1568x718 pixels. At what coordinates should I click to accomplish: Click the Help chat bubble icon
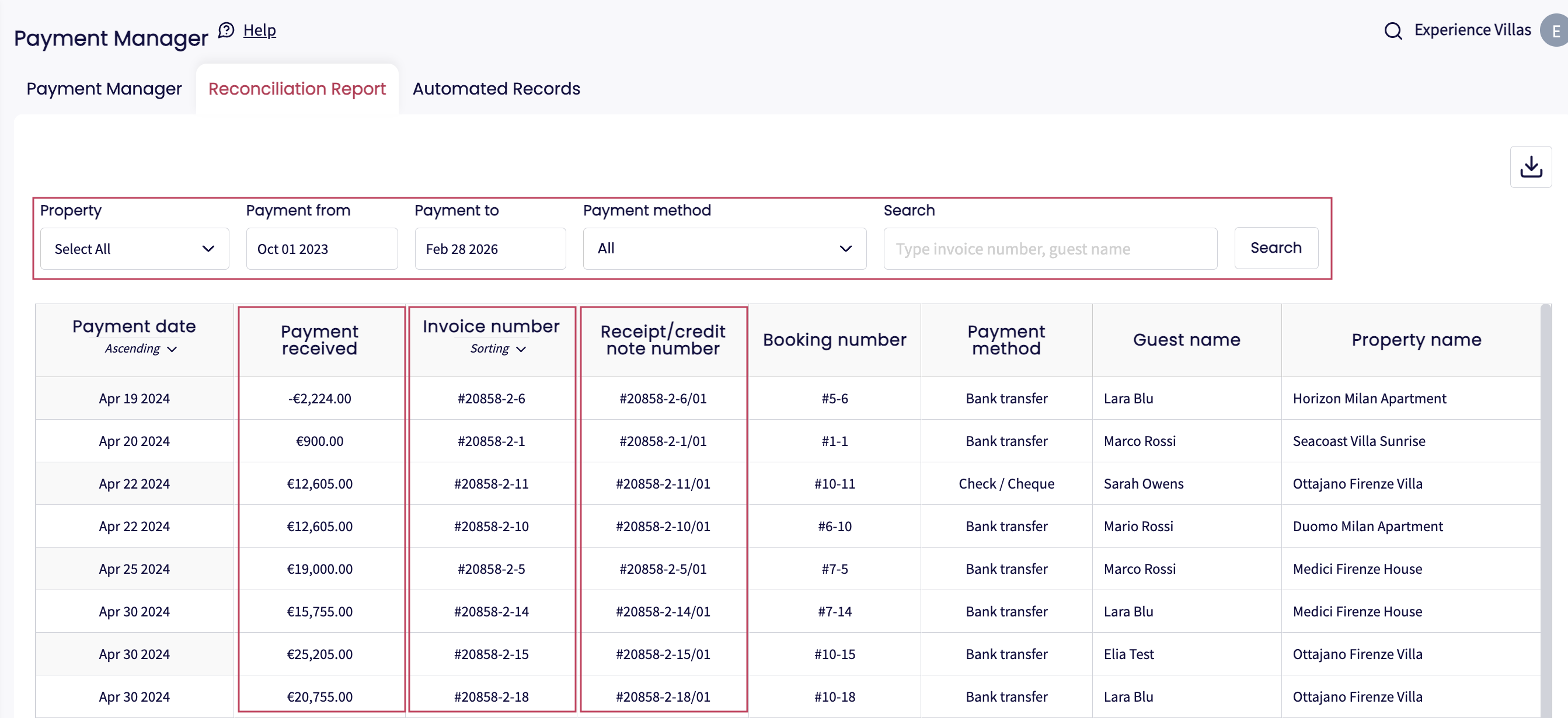(x=227, y=30)
